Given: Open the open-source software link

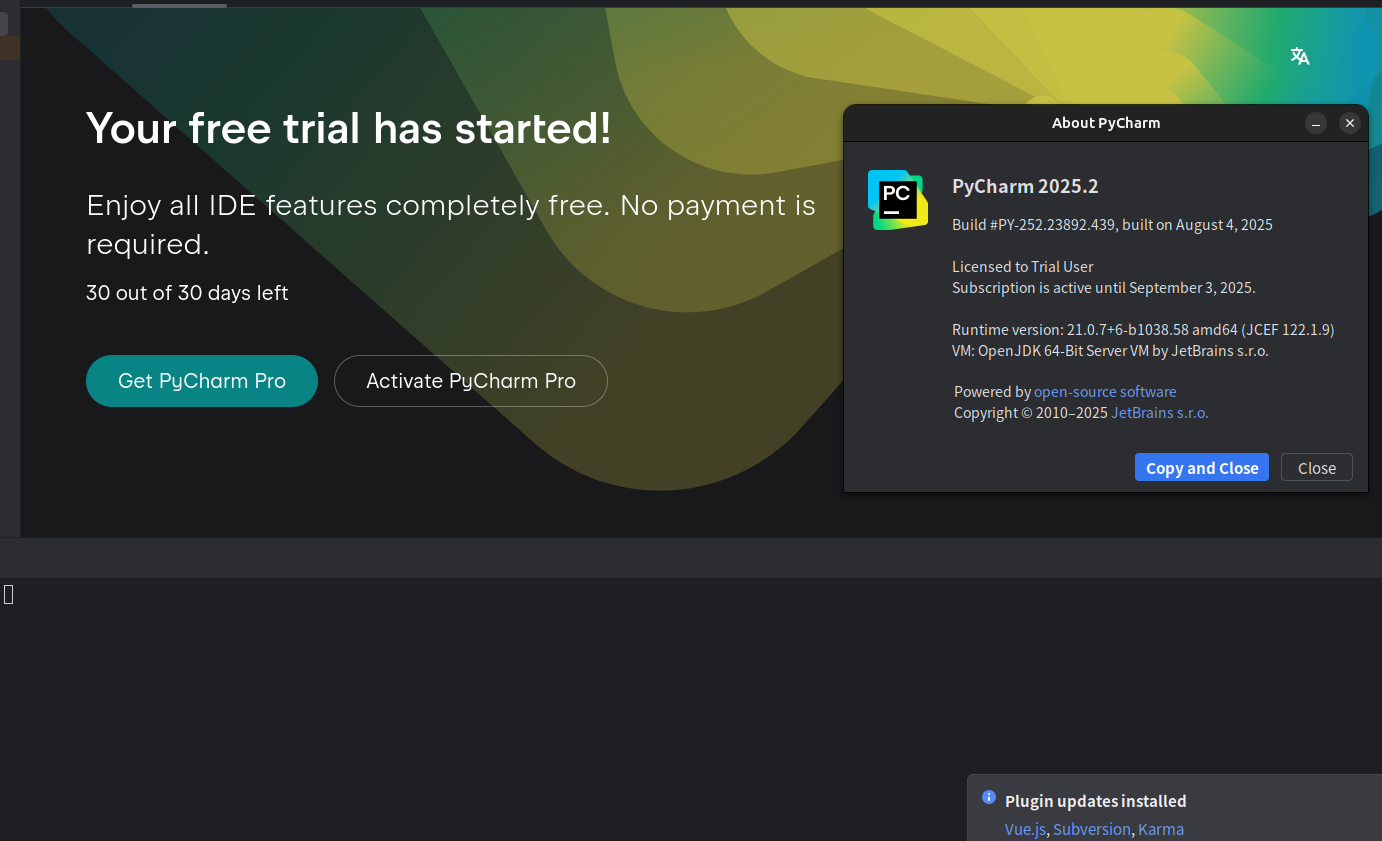Looking at the screenshot, I should coord(1105,392).
